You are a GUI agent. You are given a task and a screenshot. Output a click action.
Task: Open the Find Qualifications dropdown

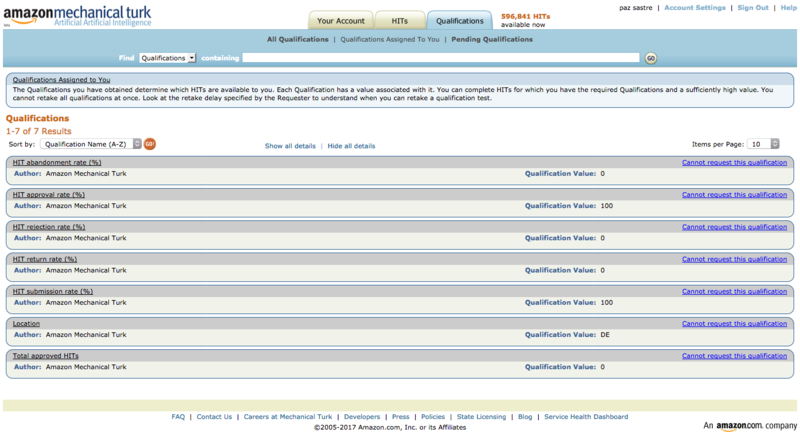tap(167, 58)
